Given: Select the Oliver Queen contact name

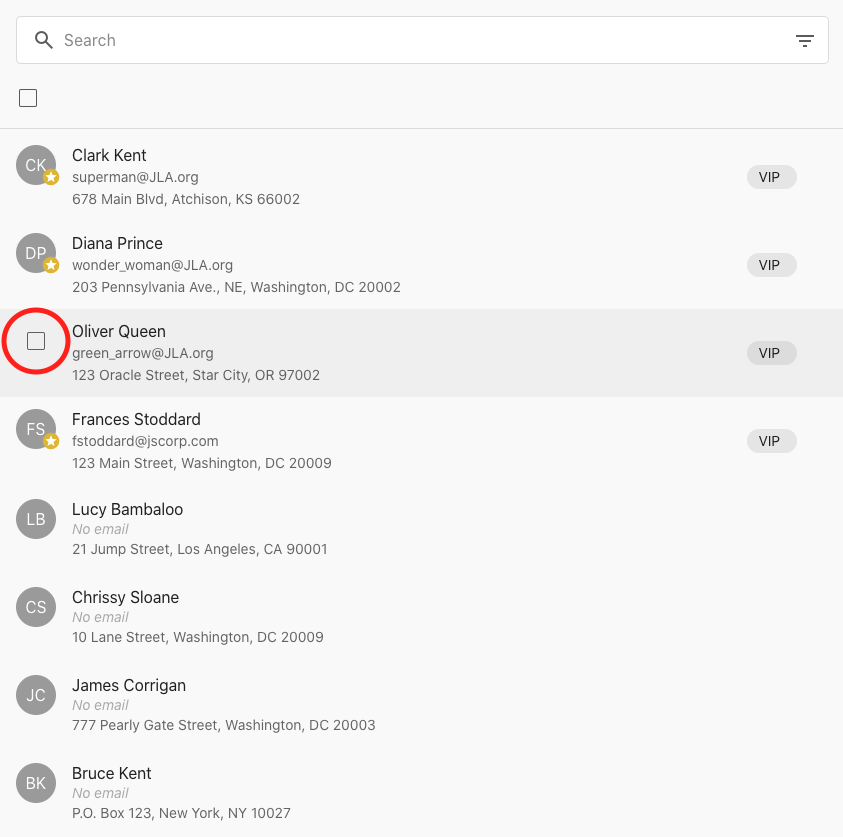Looking at the screenshot, I should coord(119,331).
